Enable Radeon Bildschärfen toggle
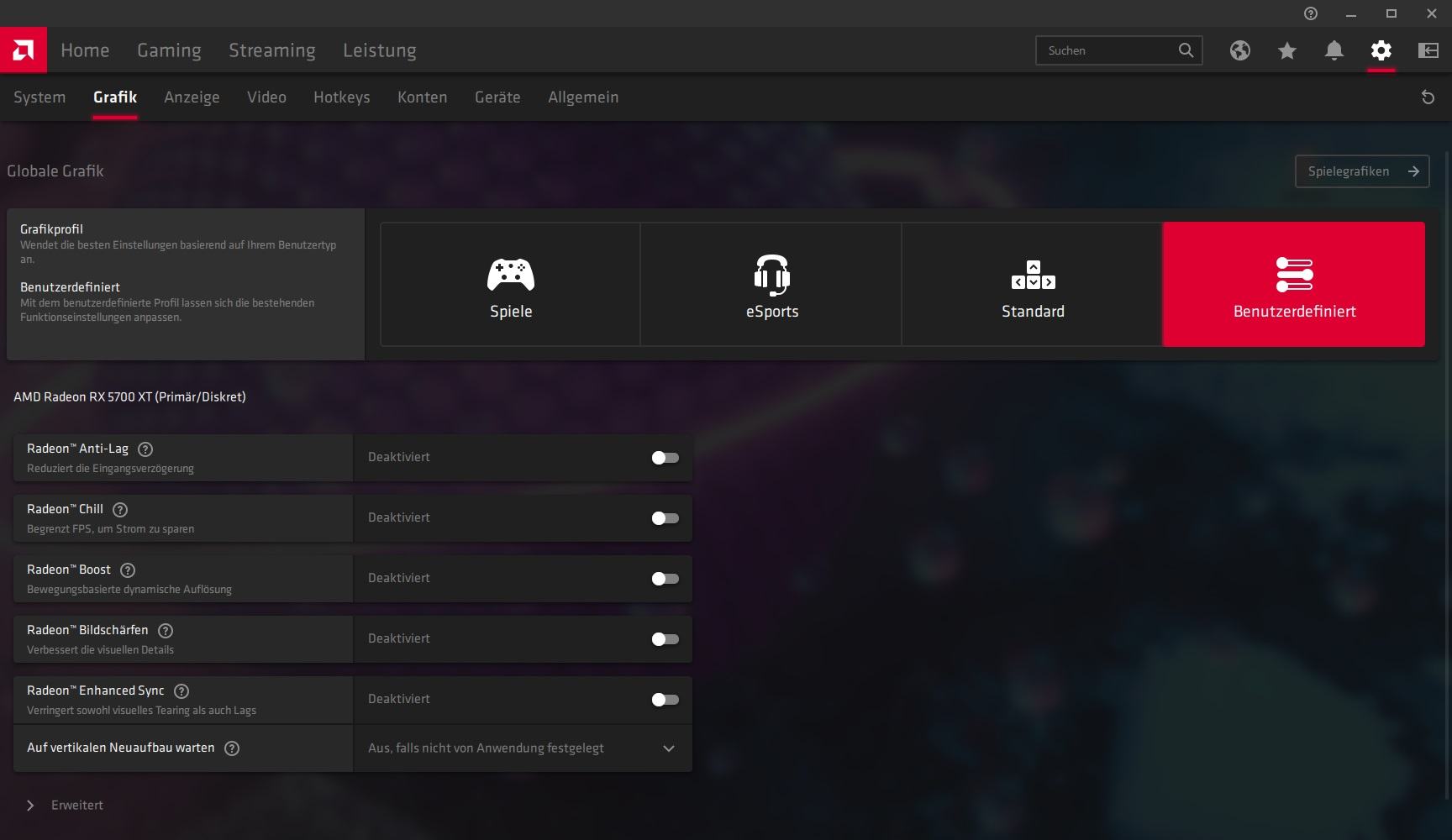1452x840 pixels. click(x=665, y=639)
